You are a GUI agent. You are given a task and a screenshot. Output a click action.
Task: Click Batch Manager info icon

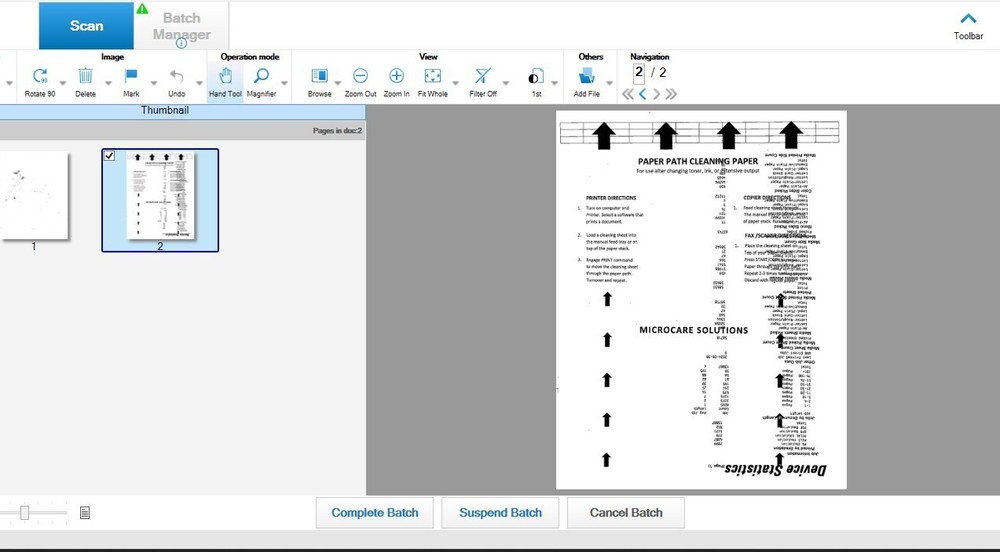pos(181,43)
